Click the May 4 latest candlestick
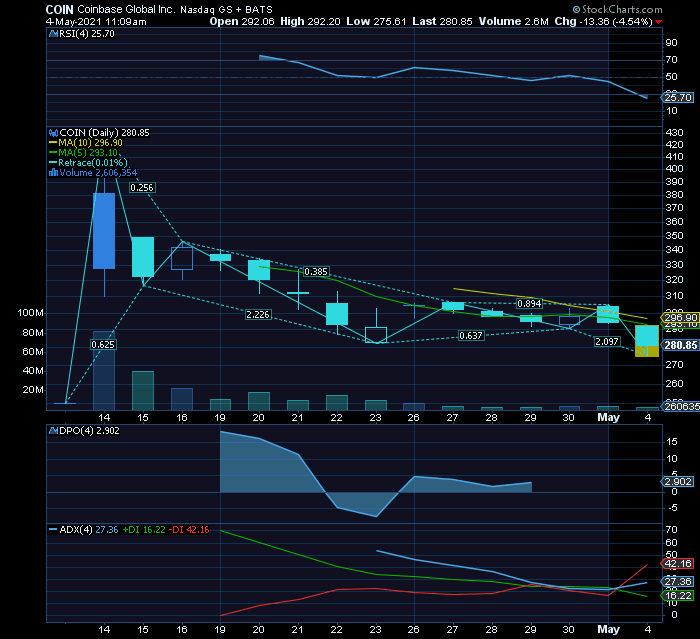Image resolution: width=700 pixels, height=639 pixels. (647, 341)
